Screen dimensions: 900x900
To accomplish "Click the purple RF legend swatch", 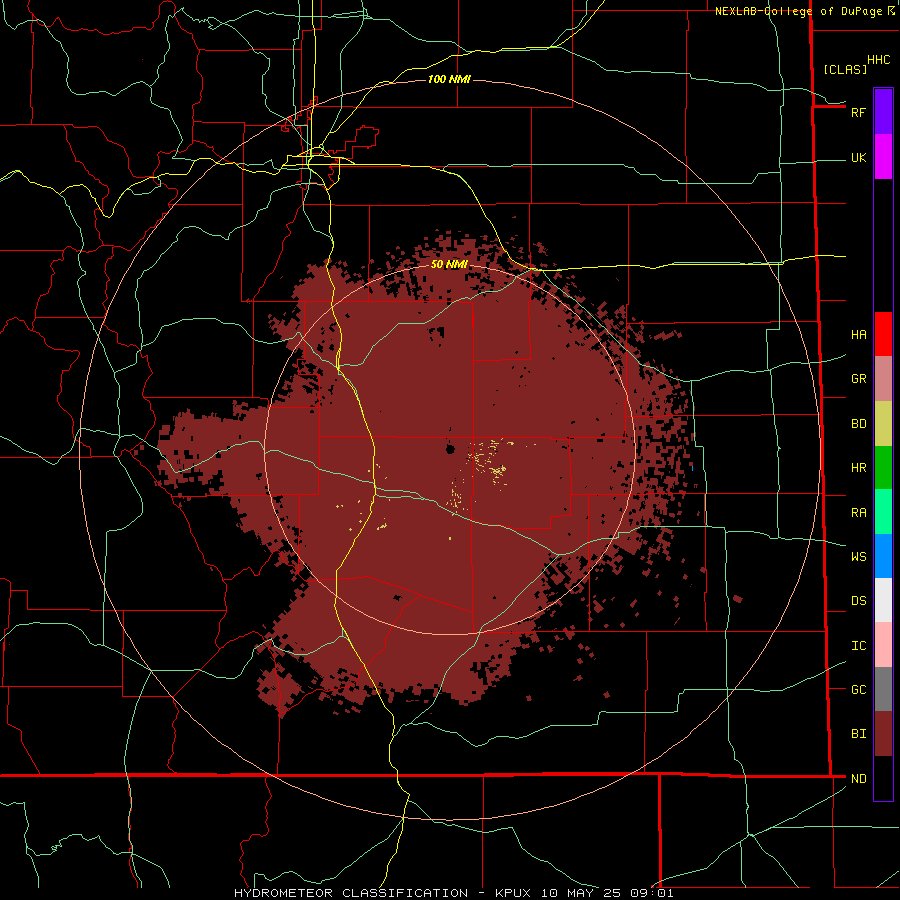I will (x=883, y=112).
